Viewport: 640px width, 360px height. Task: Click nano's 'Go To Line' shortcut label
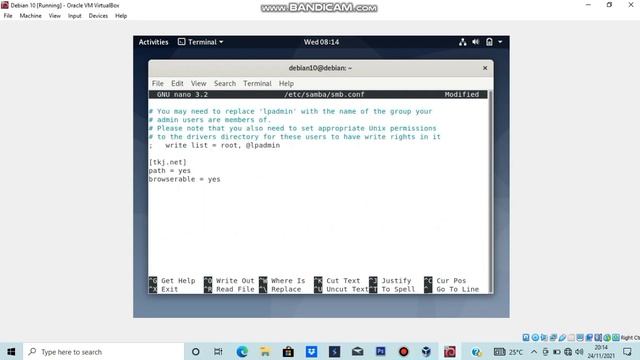(458, 289)
